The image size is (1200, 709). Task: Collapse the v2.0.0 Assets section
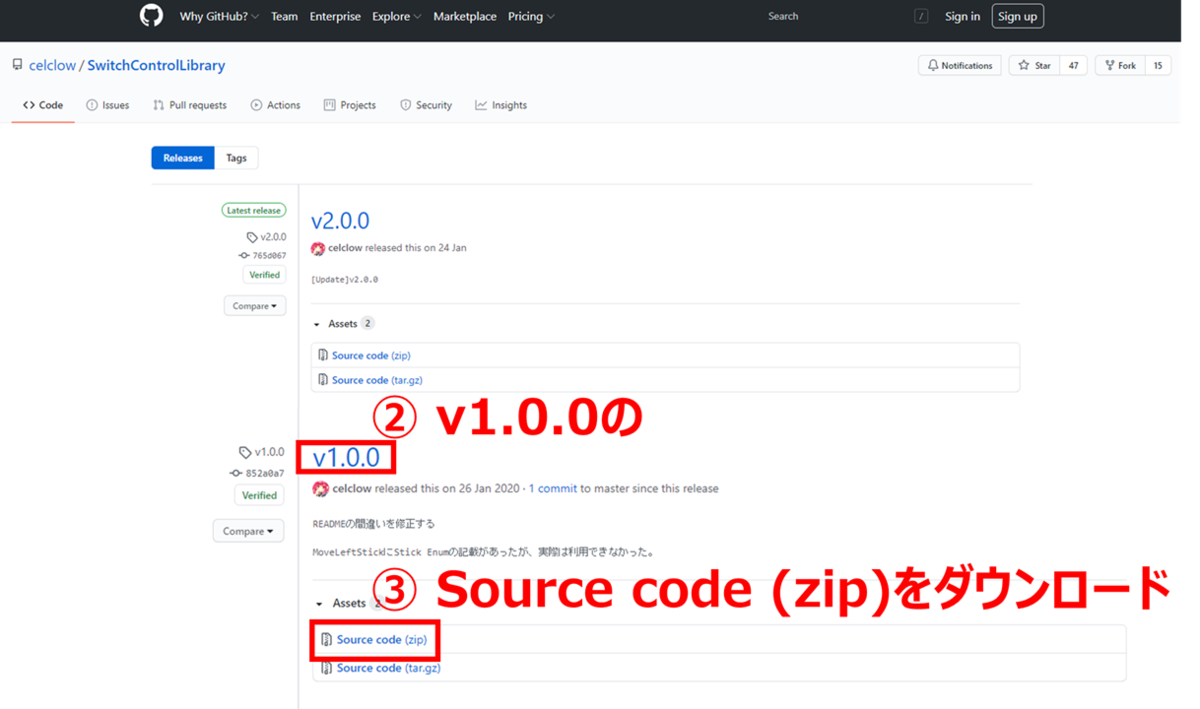[343, 324]
